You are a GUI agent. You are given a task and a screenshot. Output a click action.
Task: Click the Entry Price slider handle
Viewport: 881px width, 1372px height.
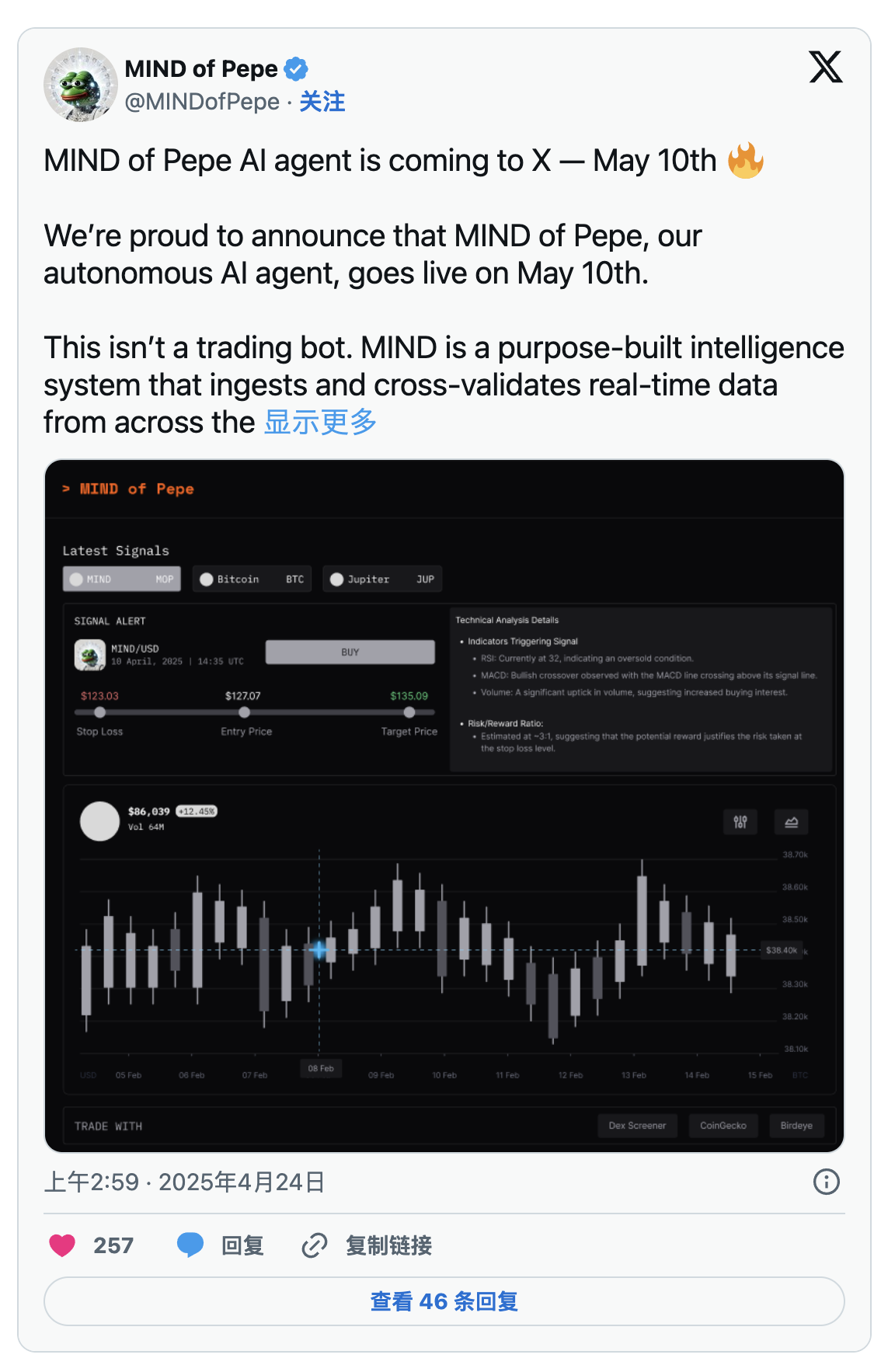pos(245,712)
